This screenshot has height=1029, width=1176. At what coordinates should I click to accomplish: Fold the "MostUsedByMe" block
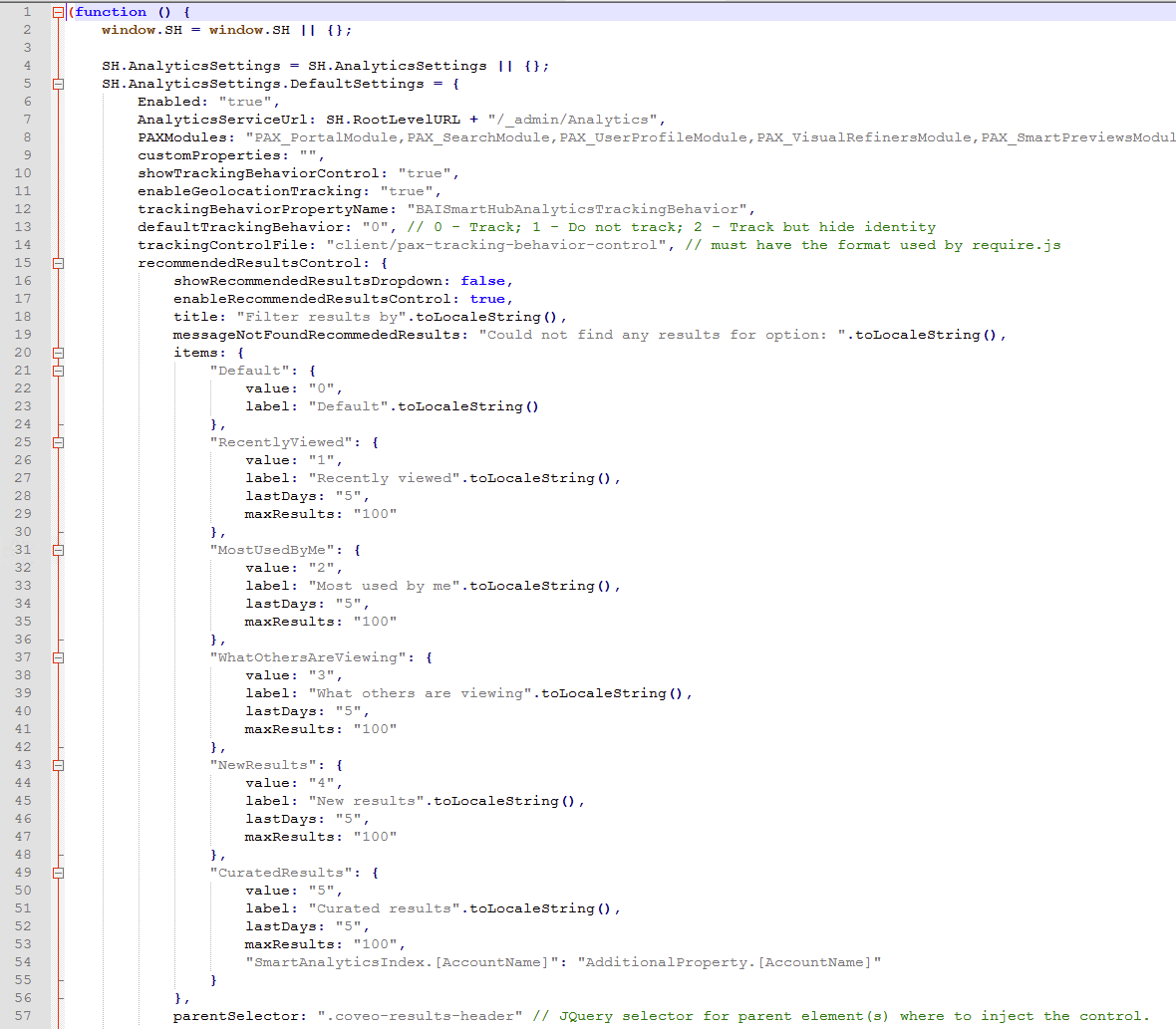[x=58, y=550]
